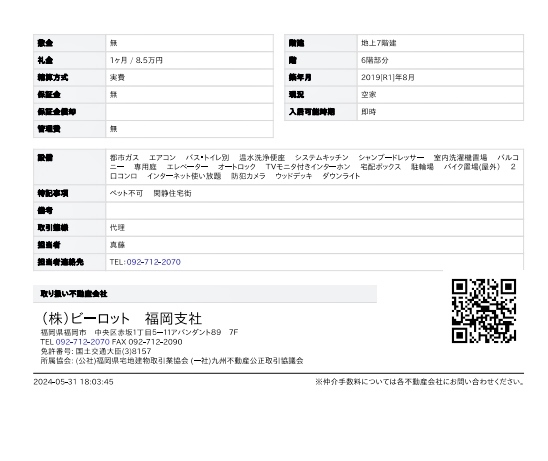This screenshot has height=461, width=548.
Task: Click the 入居可能時期 value 即時
Action: (368, 111)
